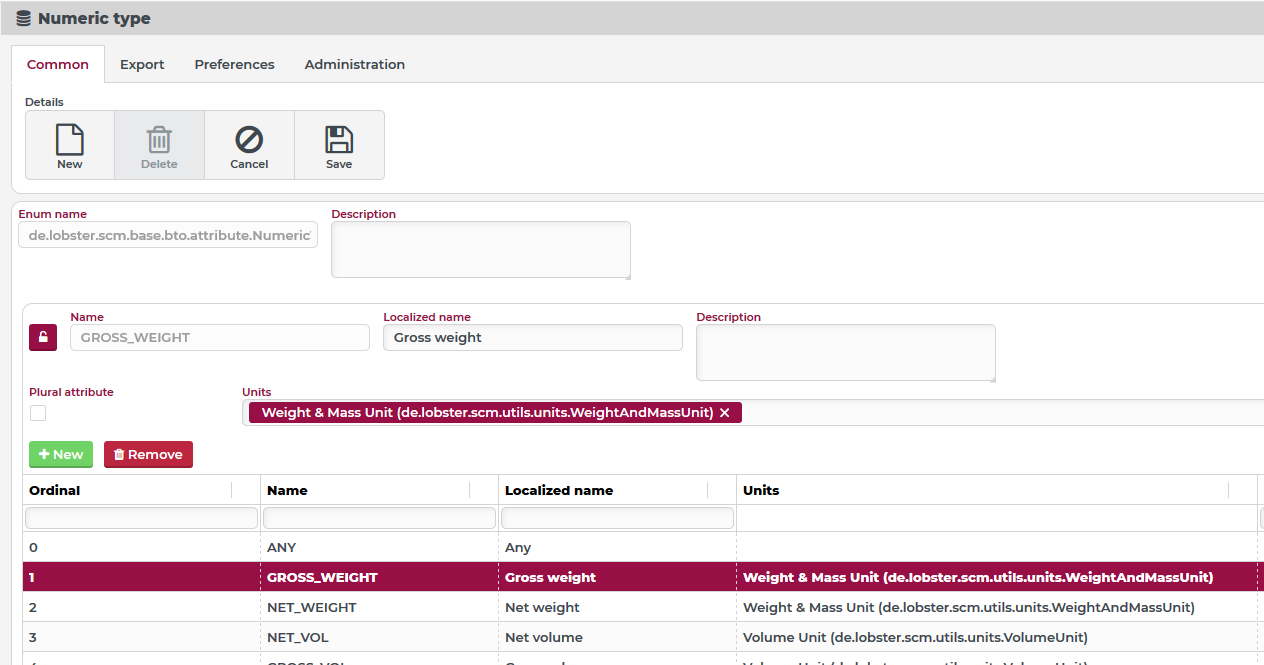Open the Preferences tab
The width and height of the screenshot is (1264, 665).
(x=234, y=64)
